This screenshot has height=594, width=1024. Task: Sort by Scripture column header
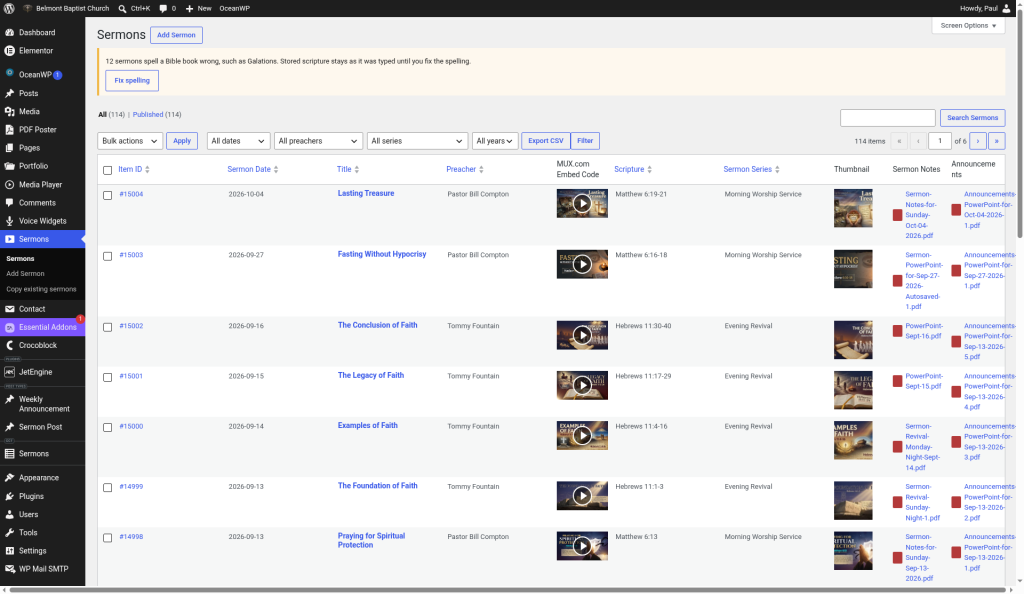click(x=633, y=169)
